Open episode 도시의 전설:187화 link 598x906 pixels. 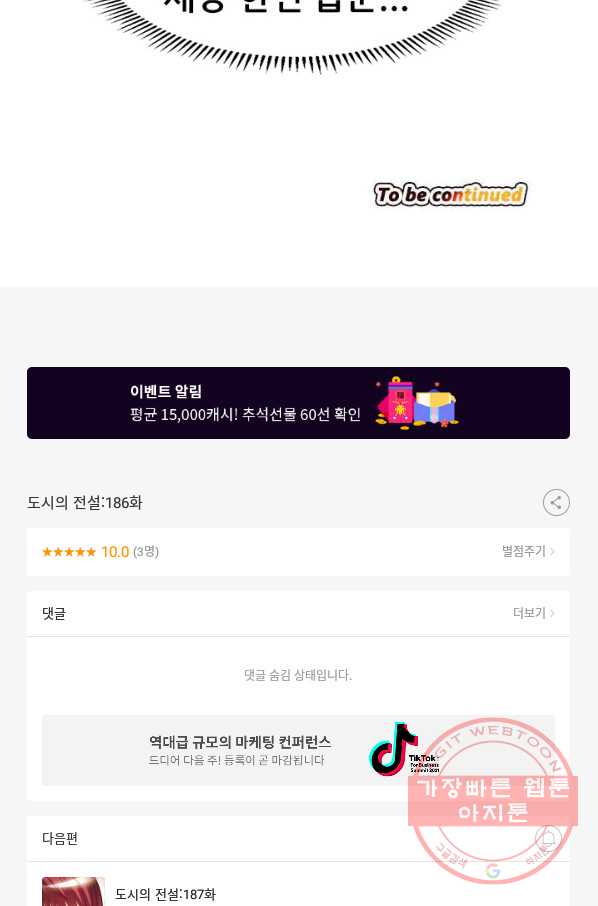[165, 894]
